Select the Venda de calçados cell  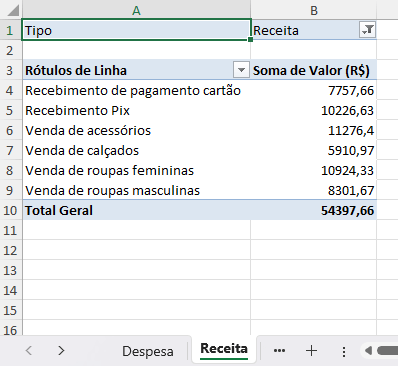136,150
